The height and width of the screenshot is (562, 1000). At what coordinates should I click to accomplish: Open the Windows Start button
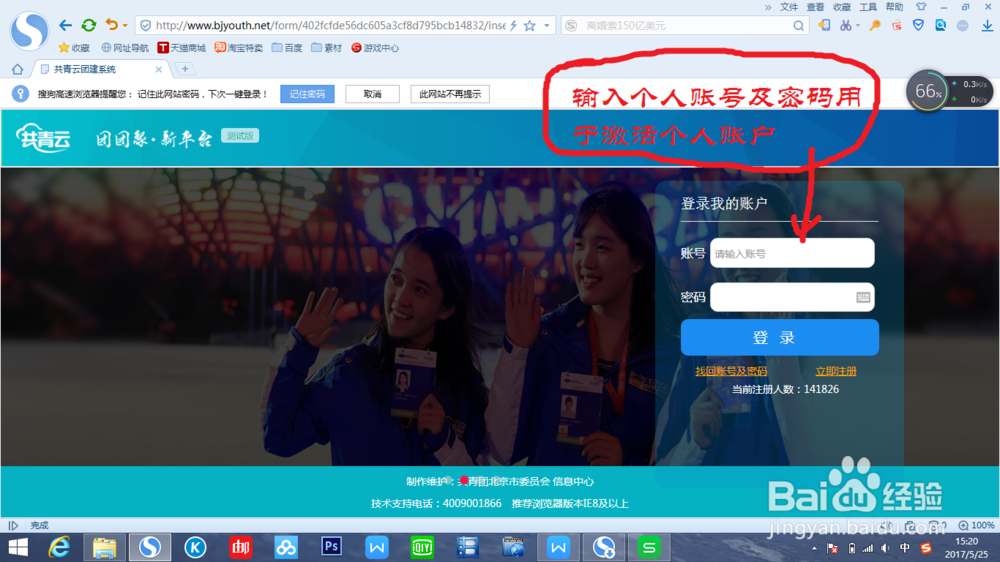(18, 547)
